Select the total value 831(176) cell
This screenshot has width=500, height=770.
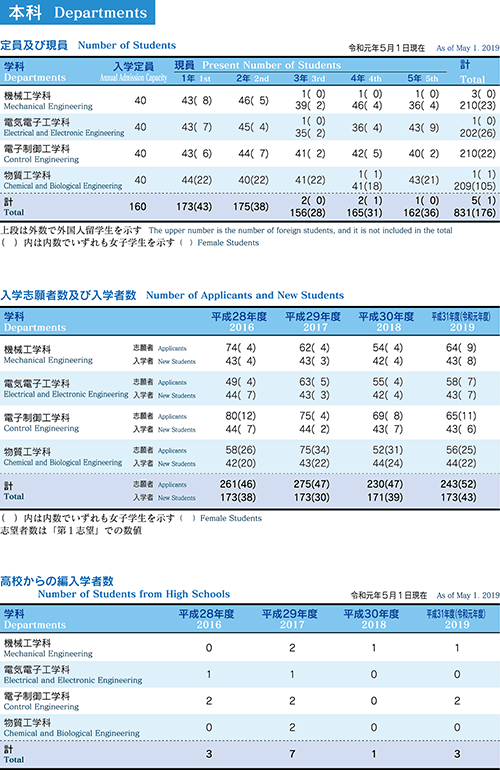475,213
